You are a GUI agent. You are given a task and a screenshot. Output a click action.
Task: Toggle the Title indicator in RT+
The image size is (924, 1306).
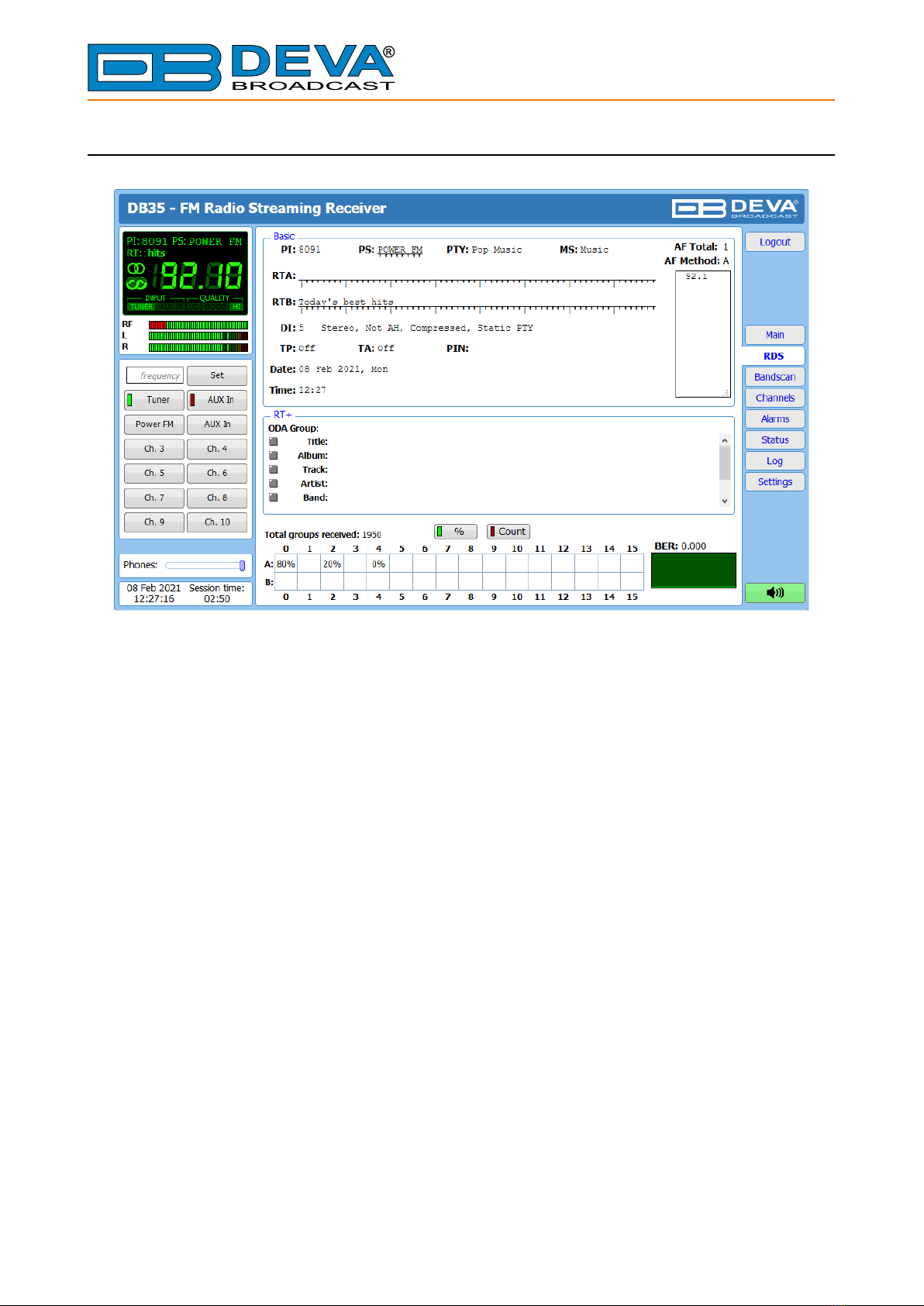273,442
